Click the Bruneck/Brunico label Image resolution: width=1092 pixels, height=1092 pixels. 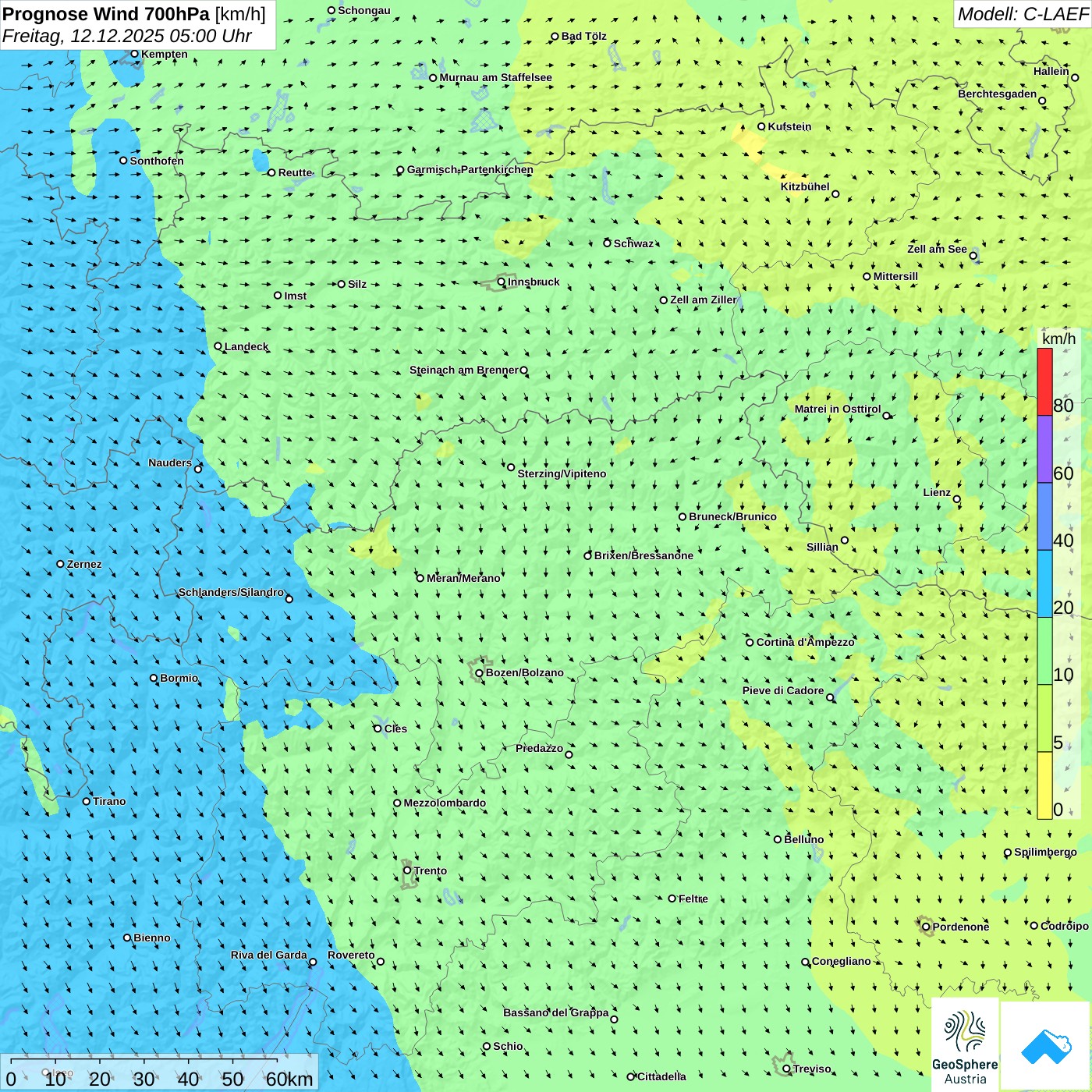732,516
